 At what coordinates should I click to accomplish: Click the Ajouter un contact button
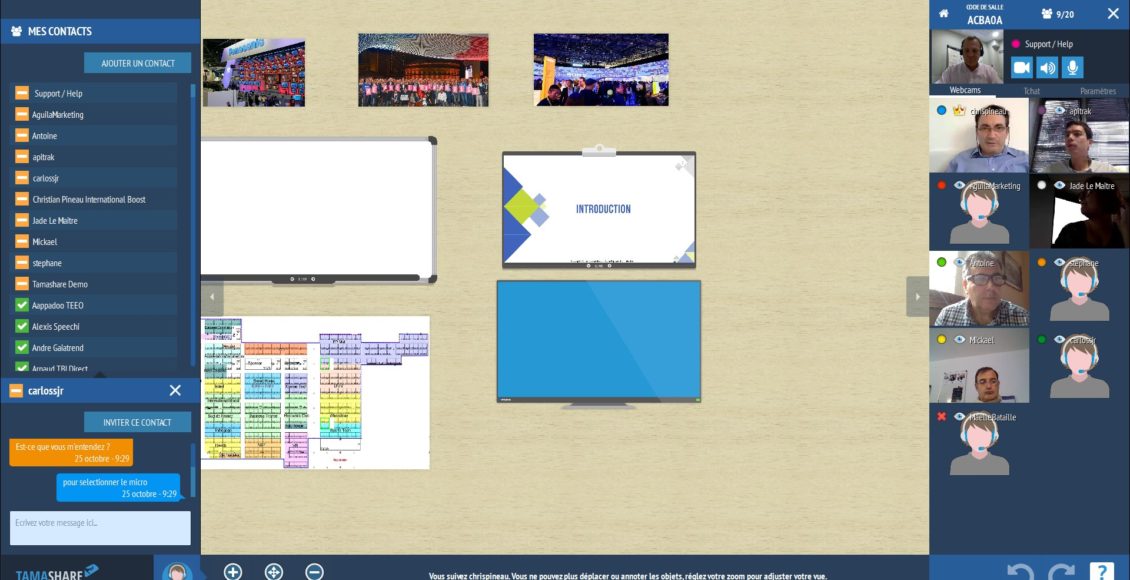137,63
